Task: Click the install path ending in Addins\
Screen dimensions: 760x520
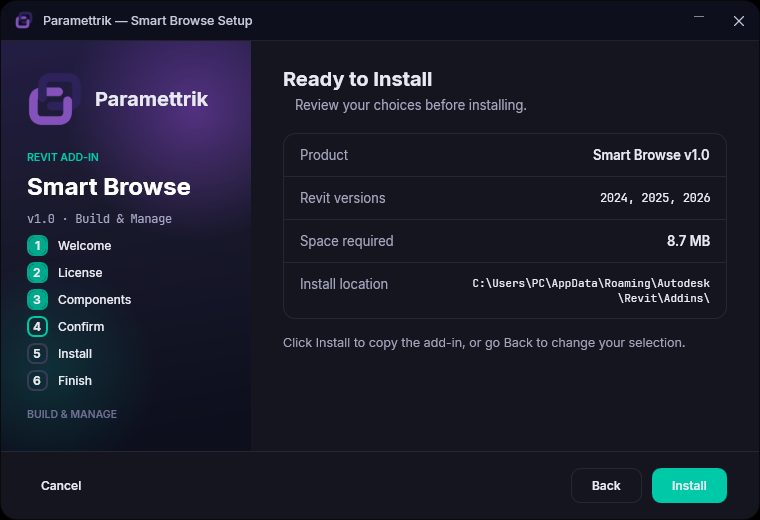Action: tap(591, 291)
